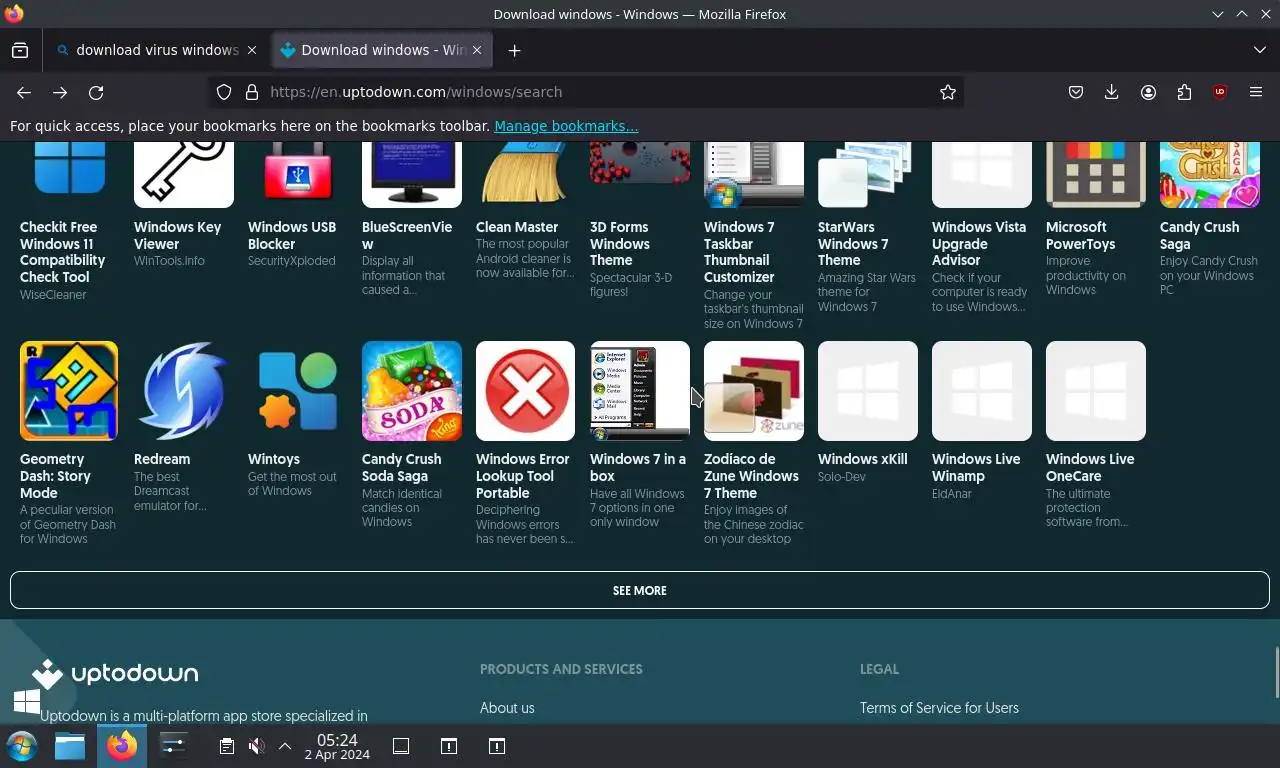1280x768 pixels.
Task: Click the Uptodown footer logo
Action: (115, 673)
